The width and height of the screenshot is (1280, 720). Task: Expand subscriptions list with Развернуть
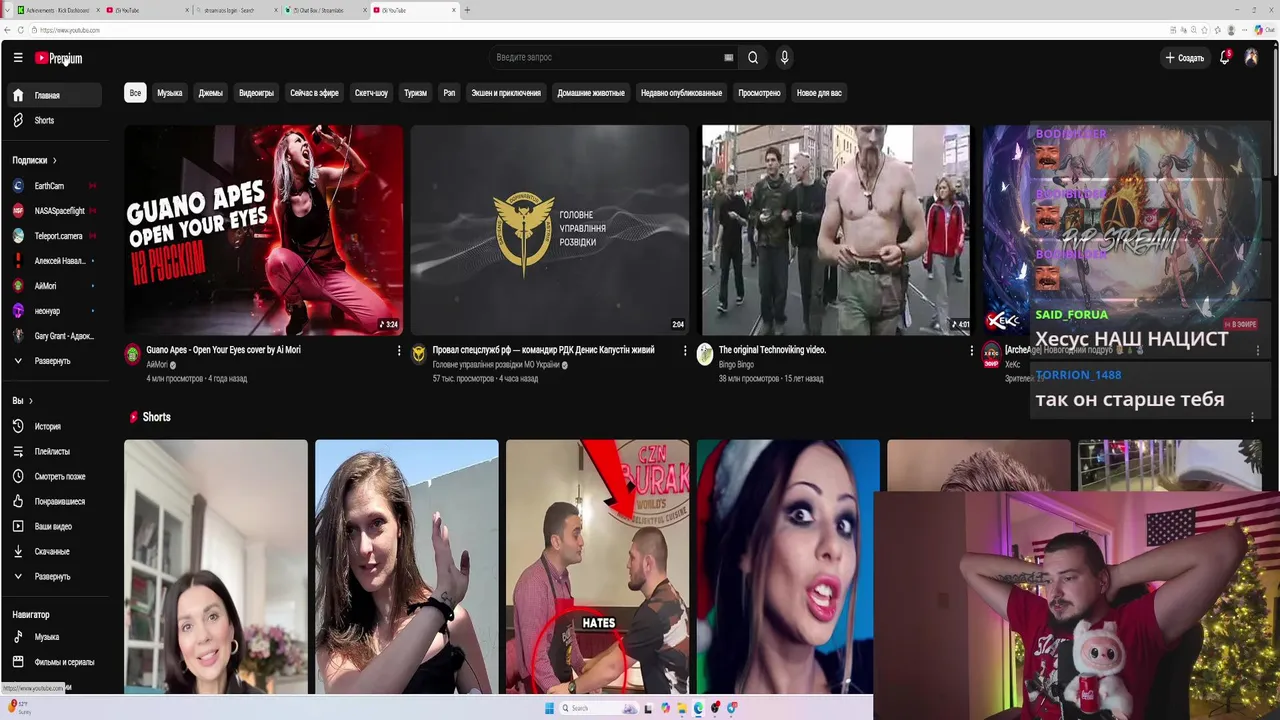click(55, 361)
